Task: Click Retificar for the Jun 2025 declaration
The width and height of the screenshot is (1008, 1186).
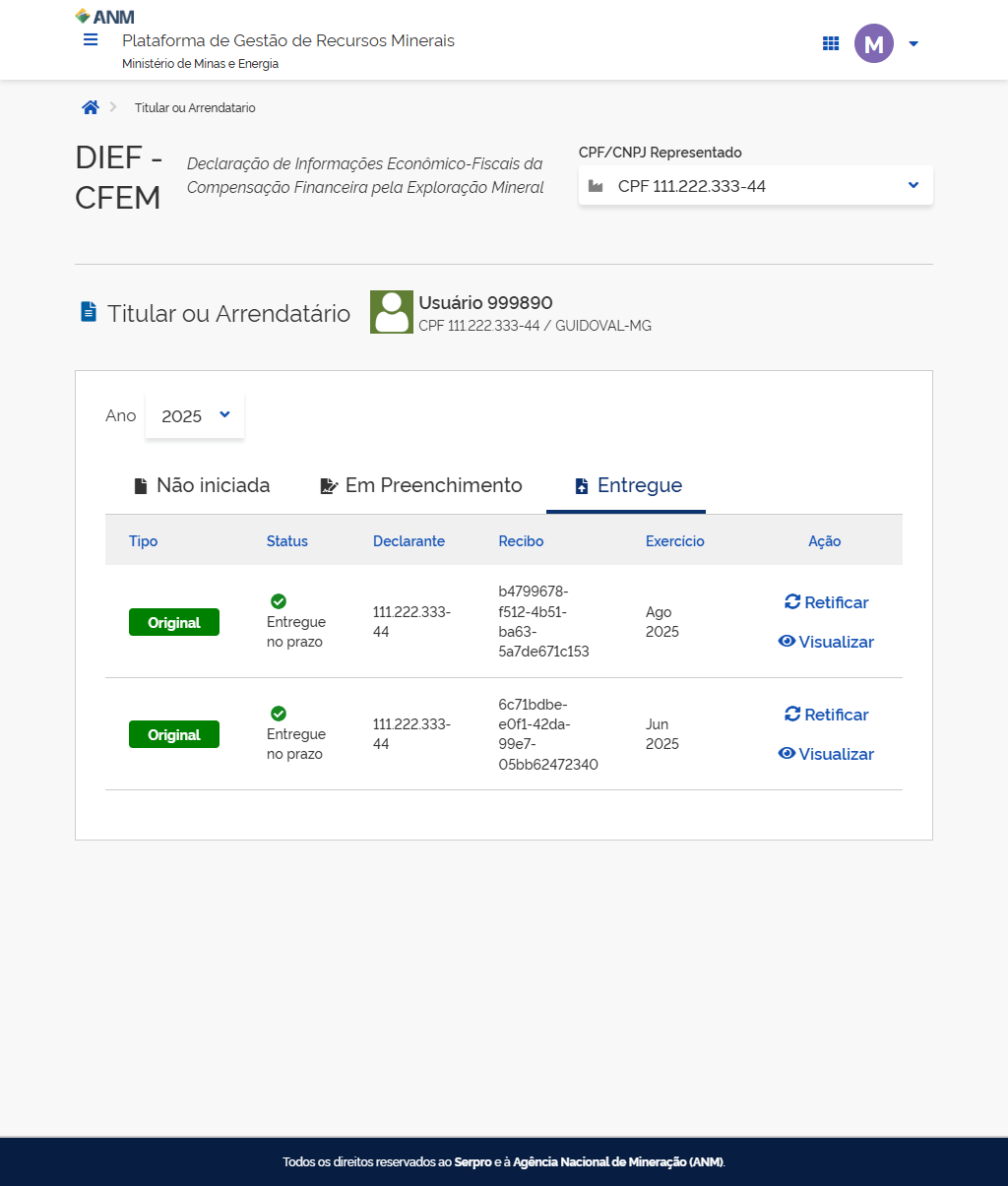Action: click(x=826, y=715)
